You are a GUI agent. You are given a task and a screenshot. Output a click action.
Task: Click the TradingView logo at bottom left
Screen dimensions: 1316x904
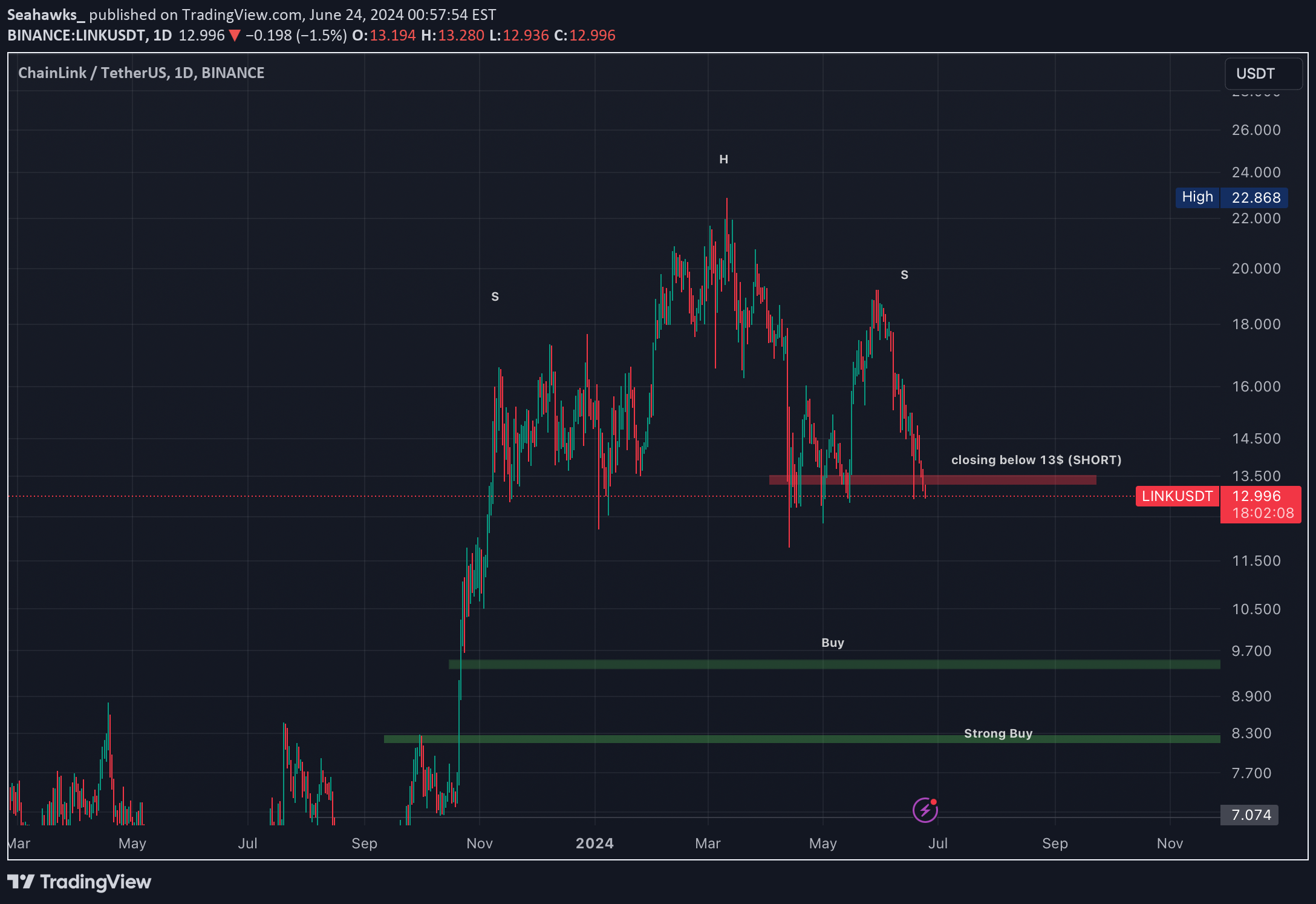pos(79,882)
